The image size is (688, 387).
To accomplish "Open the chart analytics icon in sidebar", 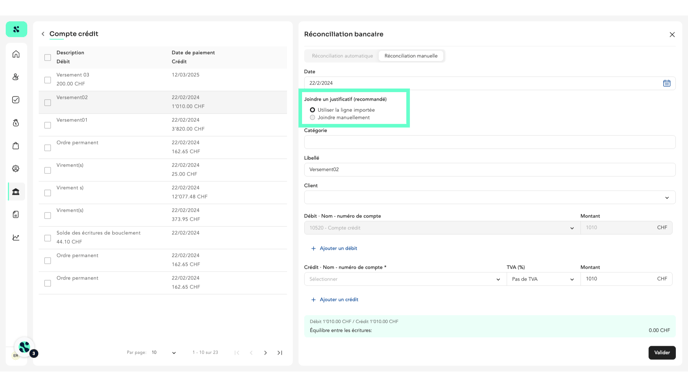I will click(x=16, y=237).
